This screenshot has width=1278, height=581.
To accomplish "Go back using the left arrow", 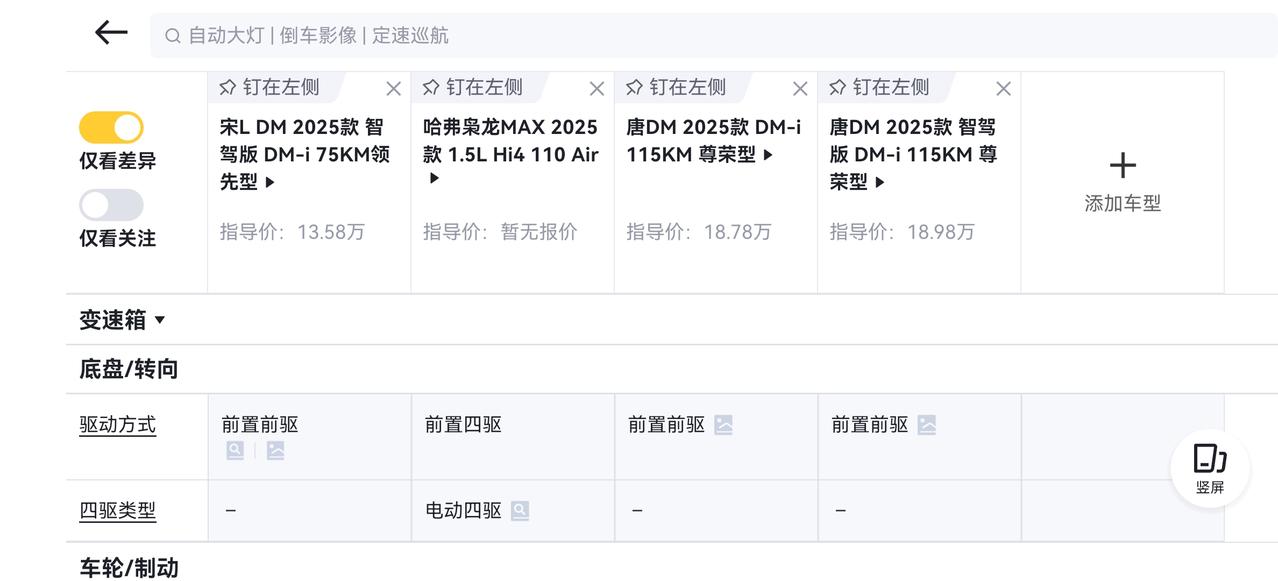I will 111,33.
